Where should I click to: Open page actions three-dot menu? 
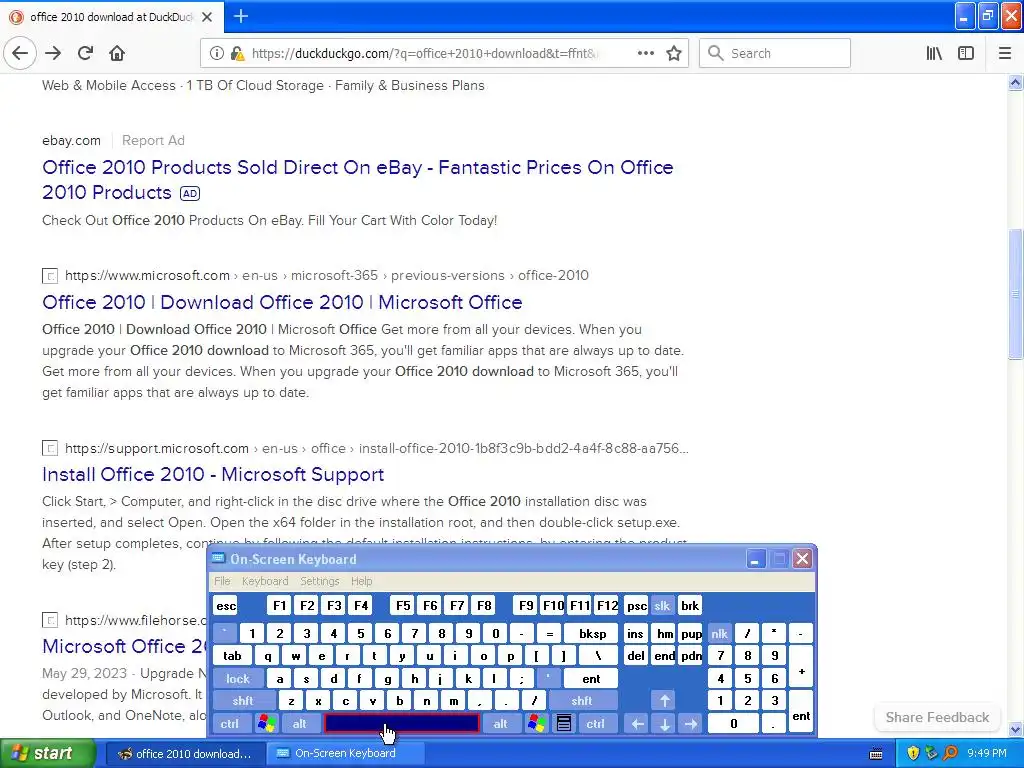(x=645, y=54)
